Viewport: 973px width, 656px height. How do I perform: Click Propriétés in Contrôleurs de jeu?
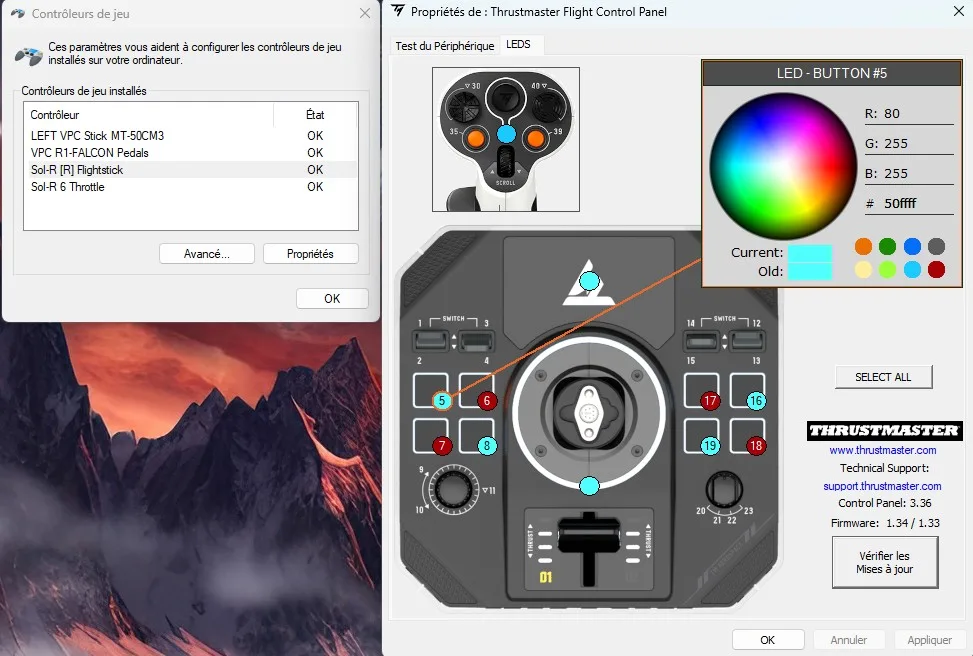[310, 254]
